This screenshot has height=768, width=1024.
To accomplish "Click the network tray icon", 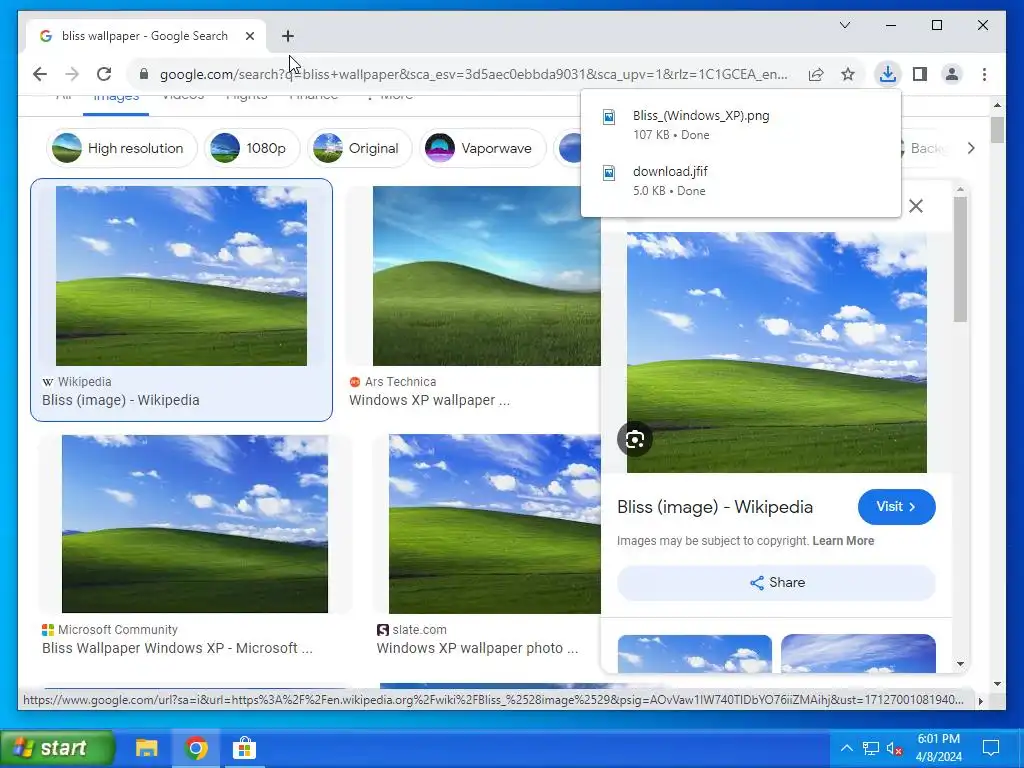I will click(x=871, y=748).
